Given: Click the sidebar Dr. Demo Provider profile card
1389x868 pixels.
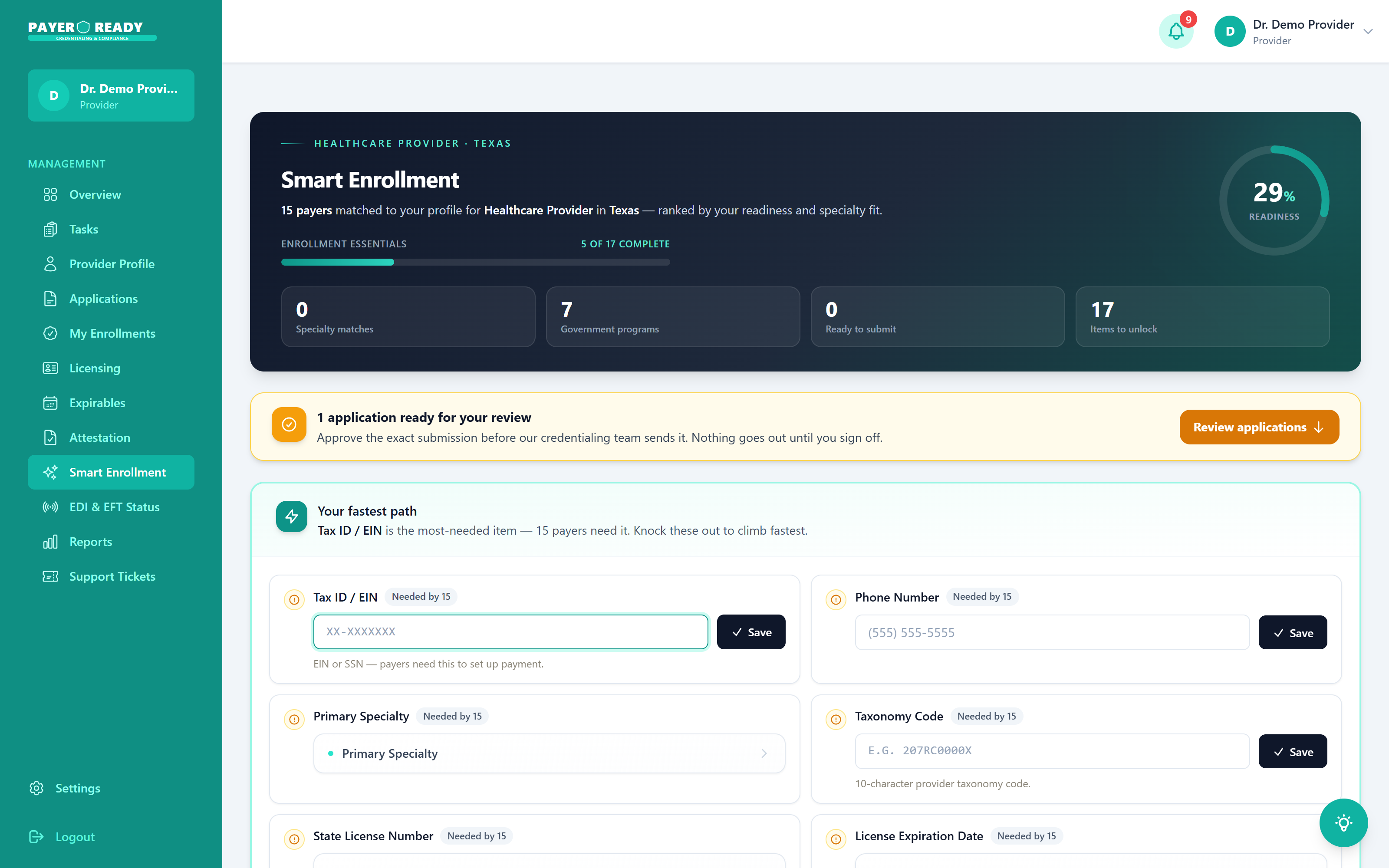Looking at the screenshot, I should point(111,95).
